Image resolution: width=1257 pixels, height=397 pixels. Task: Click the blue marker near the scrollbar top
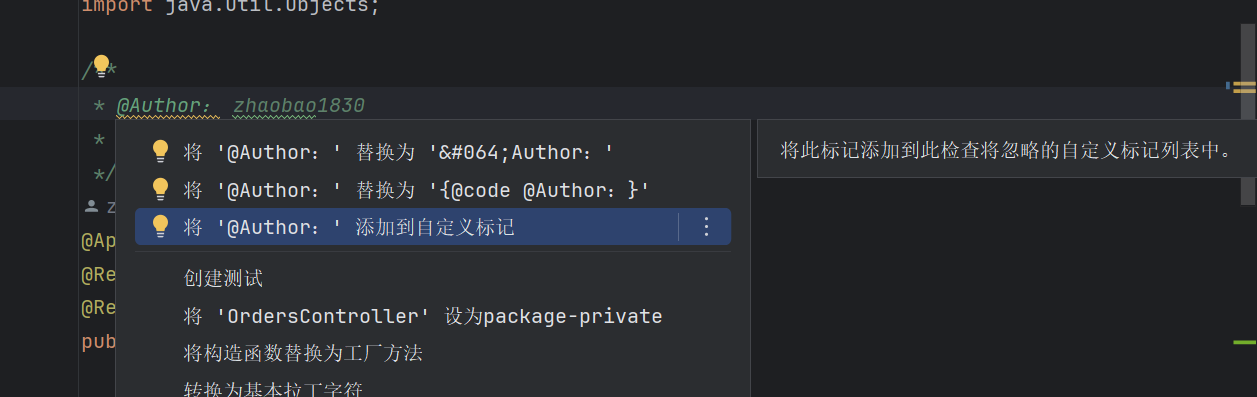click(1228, 86)
